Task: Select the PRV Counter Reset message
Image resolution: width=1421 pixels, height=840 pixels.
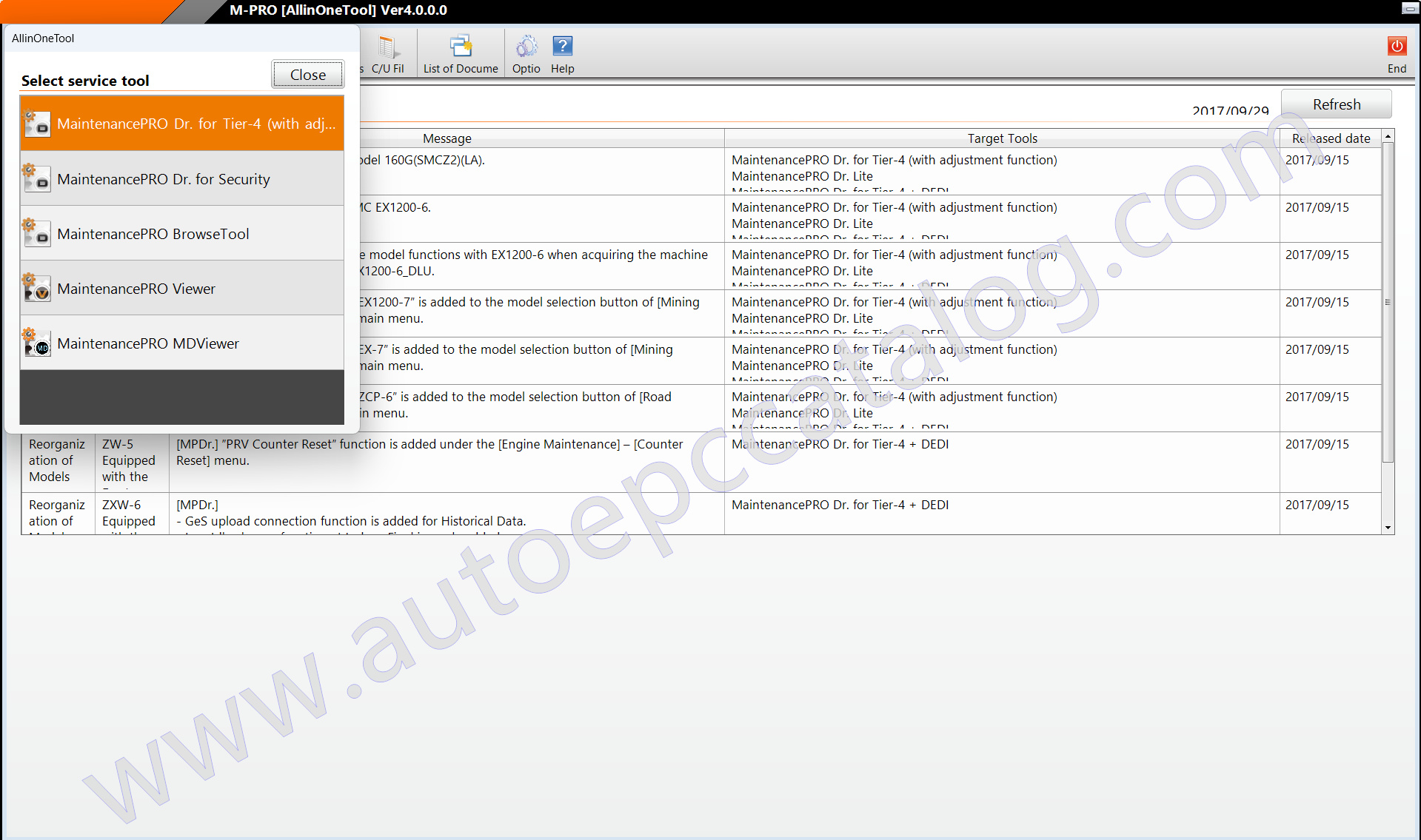Action: click(447, 463)
